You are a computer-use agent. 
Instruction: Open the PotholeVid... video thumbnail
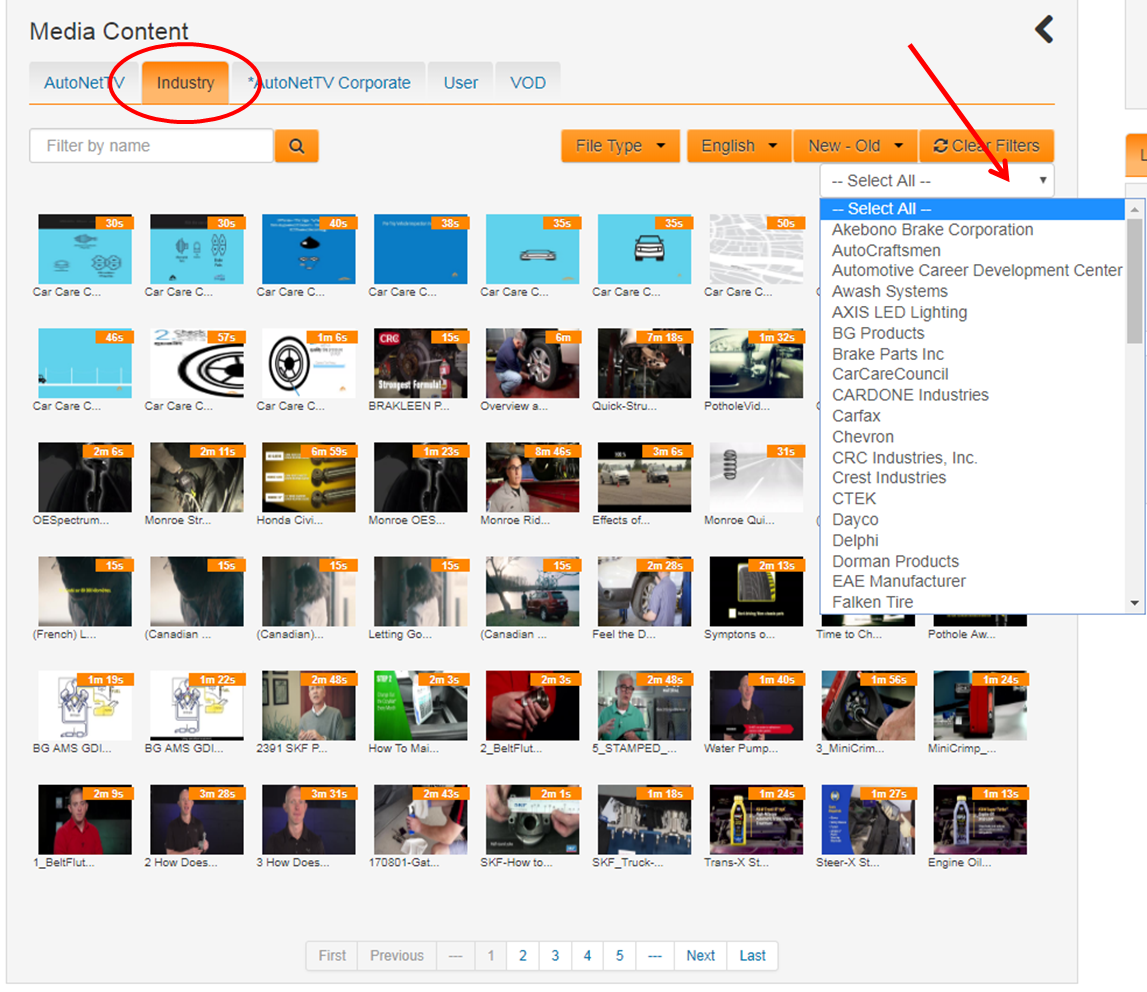point(756,364)
